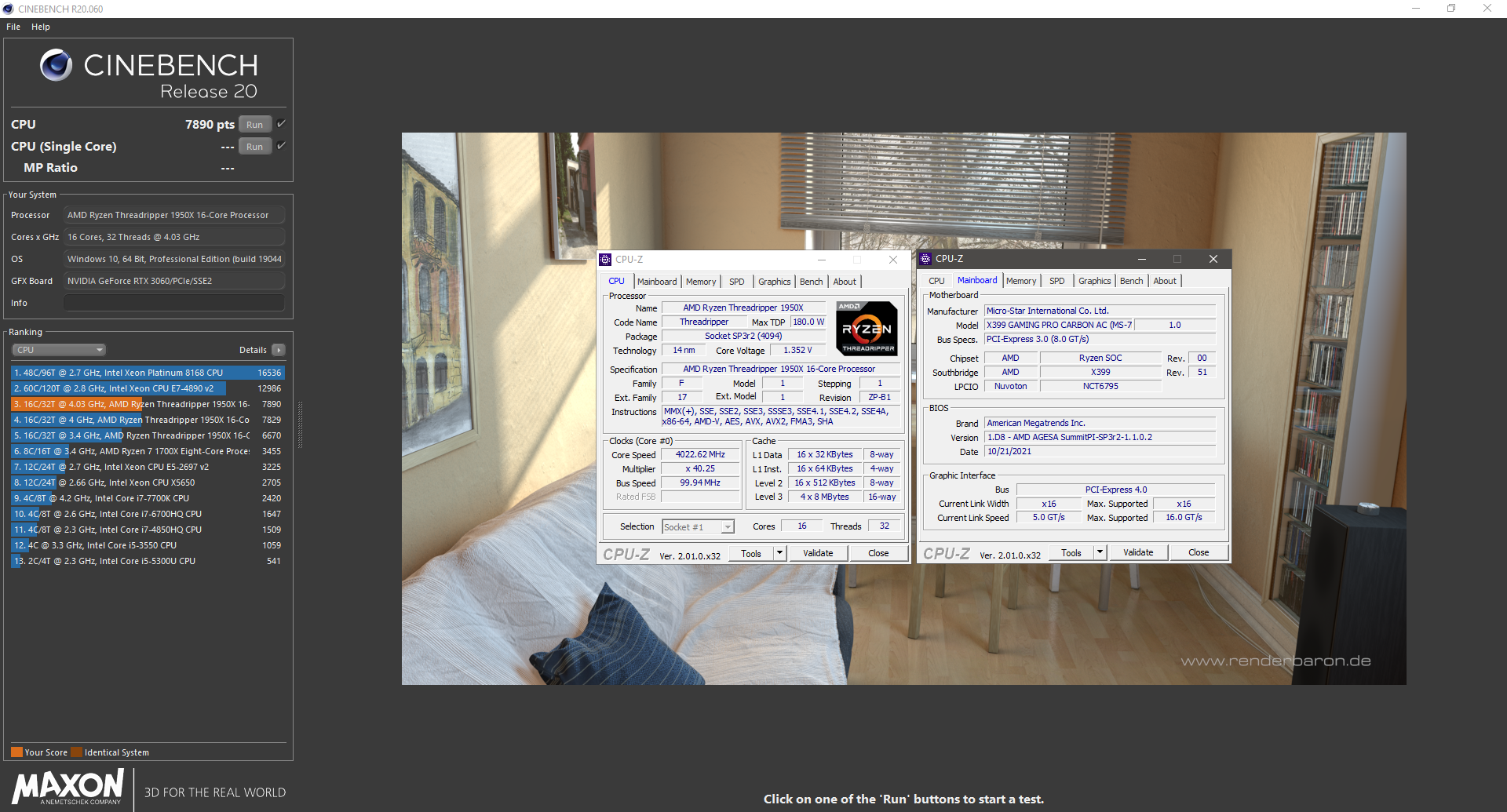Open the CPU ranking dropdown
The width and height of the screenshot is (1507, 812).
(x=59, y=350)
